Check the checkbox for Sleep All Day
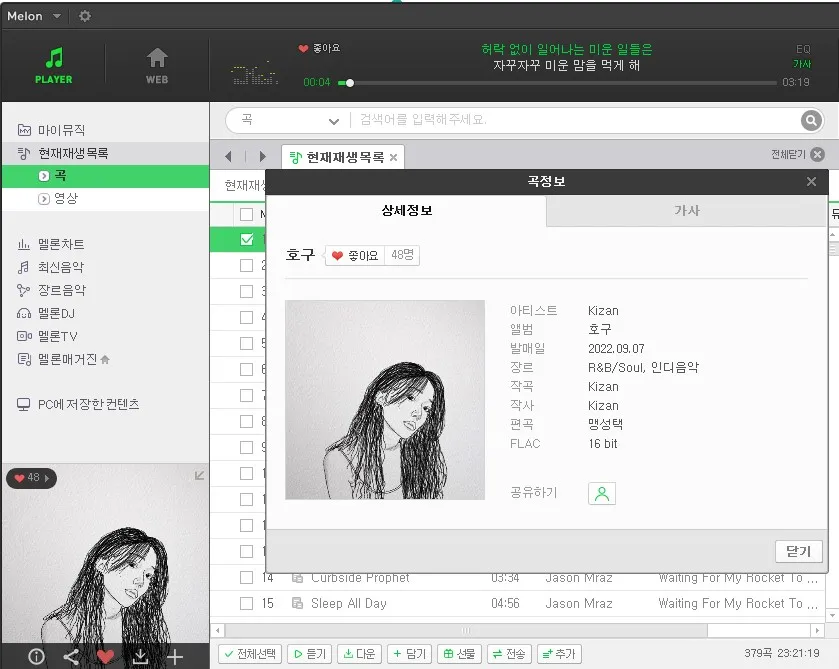The image size is (839, 669). [246, 604]
